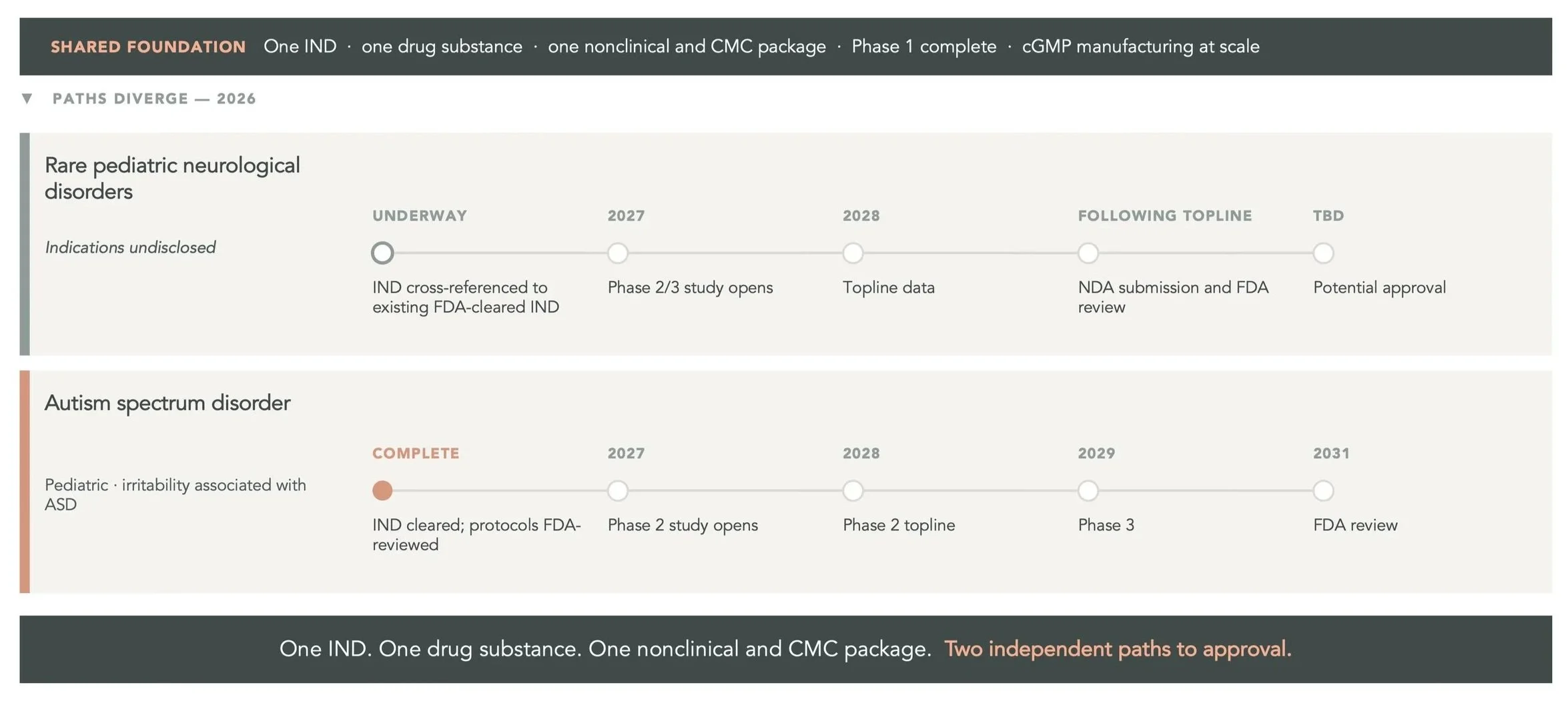Click 'Indications undisclosed' text
Viewport: 1568px width, 705px height.
click(130, 247)
